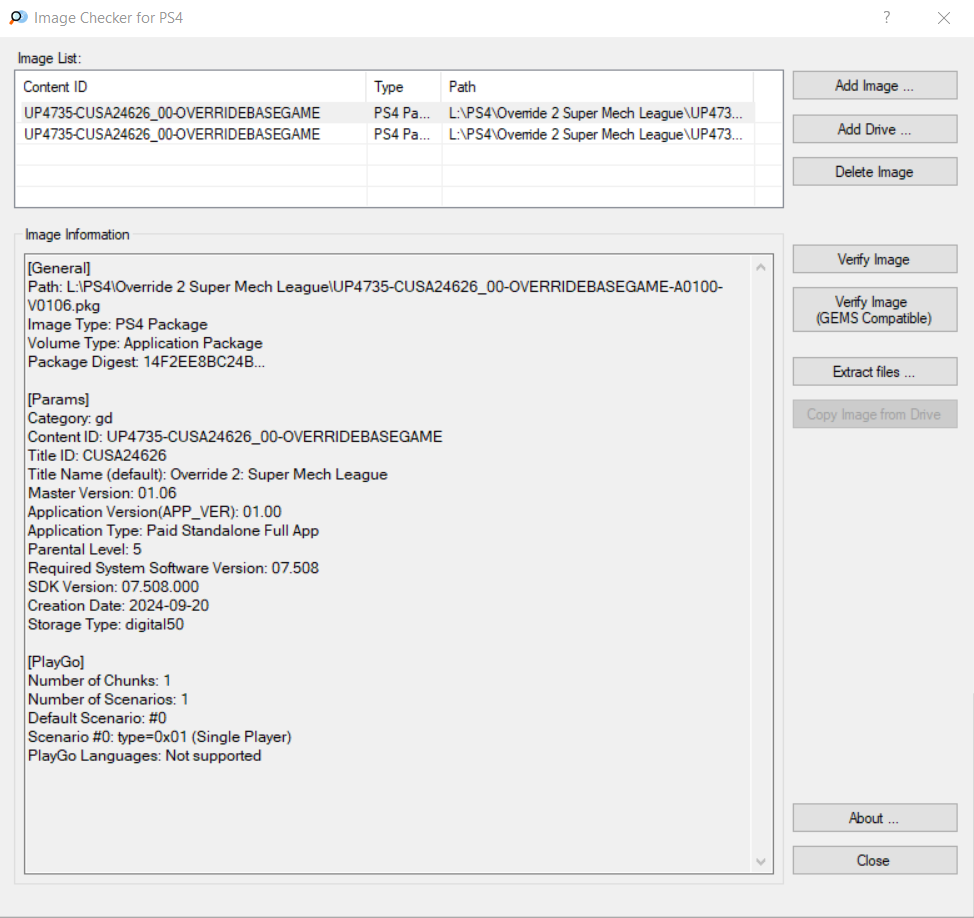Open the About dialog

coord(875,818)
